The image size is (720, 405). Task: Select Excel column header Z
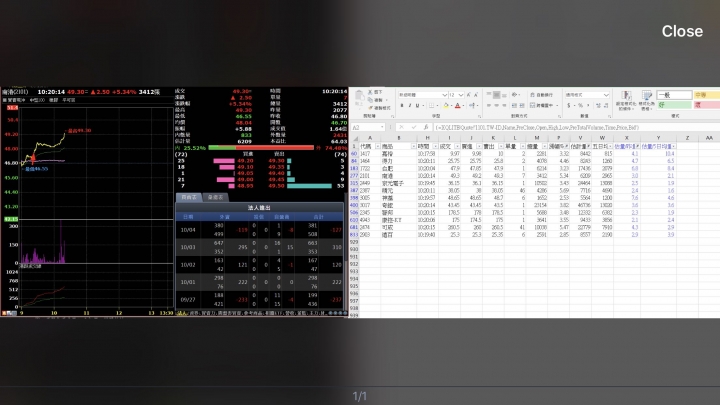pyautogui.click(x=687, y=138)
